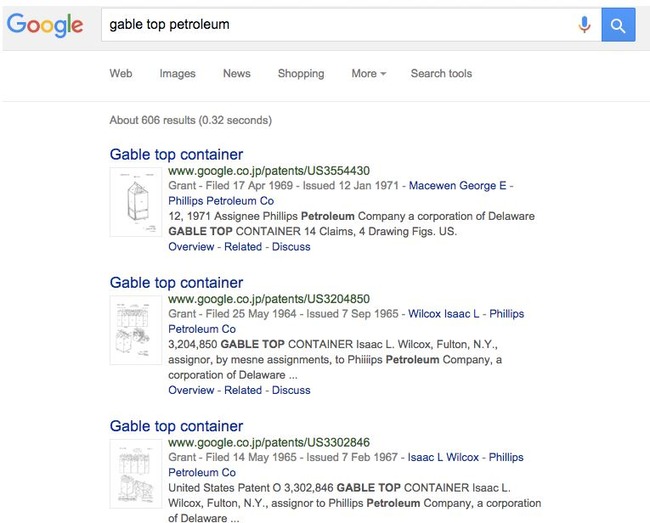Viewport: 650px width, 523px height.
Task: Open Discuss link for patent US3554430
Action: [291, 247]
